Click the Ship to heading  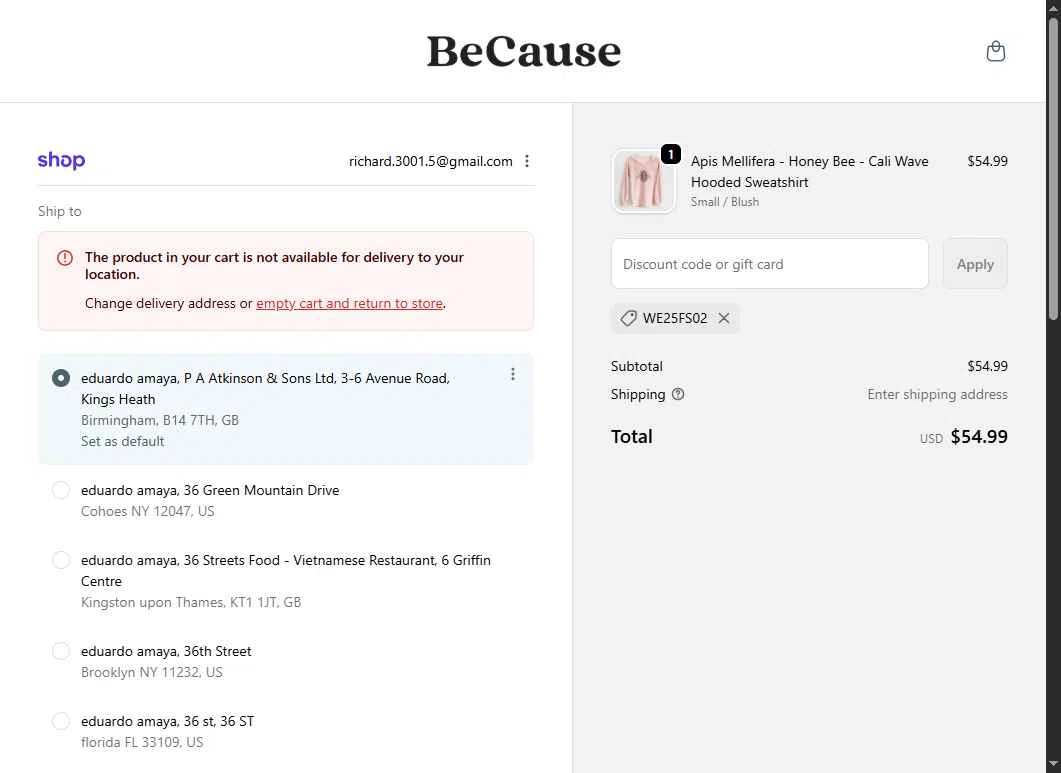60,211
